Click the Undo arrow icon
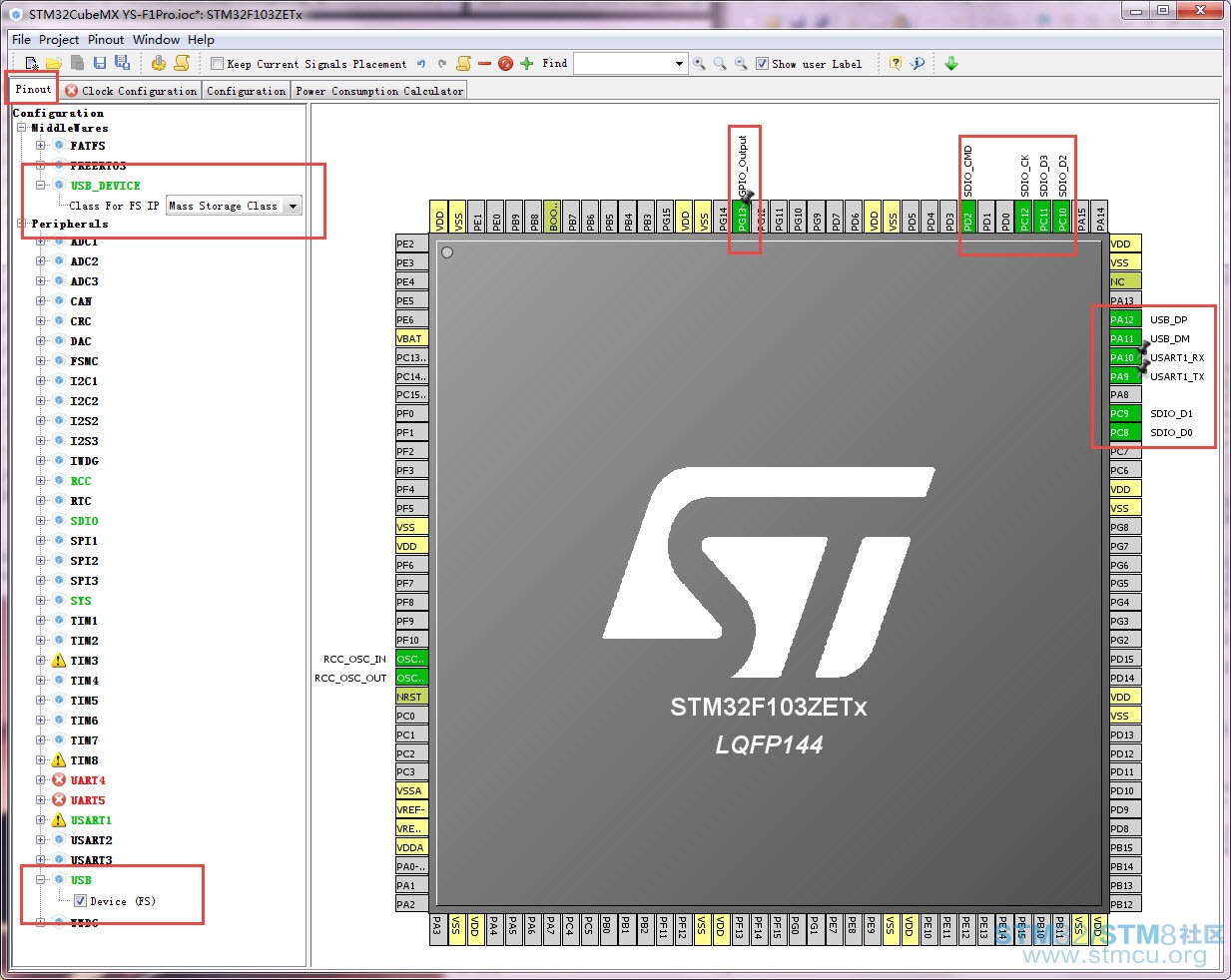Screen dimensions: 1231x980 coord(421,63)
